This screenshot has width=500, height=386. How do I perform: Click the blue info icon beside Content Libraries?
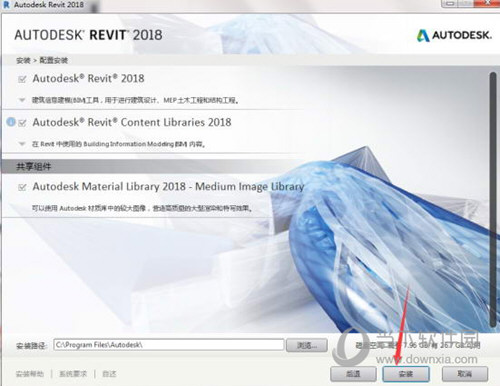tap(11, 122)
